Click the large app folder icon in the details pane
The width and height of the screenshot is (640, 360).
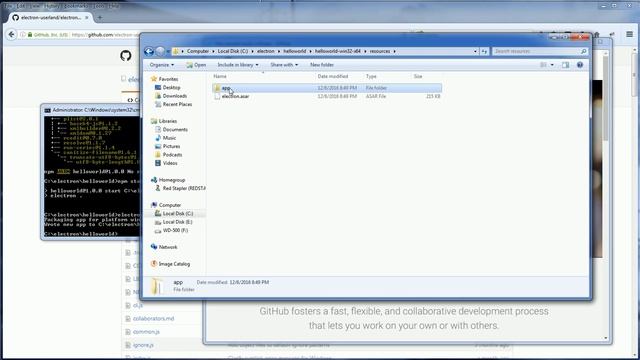coord(158,286)
